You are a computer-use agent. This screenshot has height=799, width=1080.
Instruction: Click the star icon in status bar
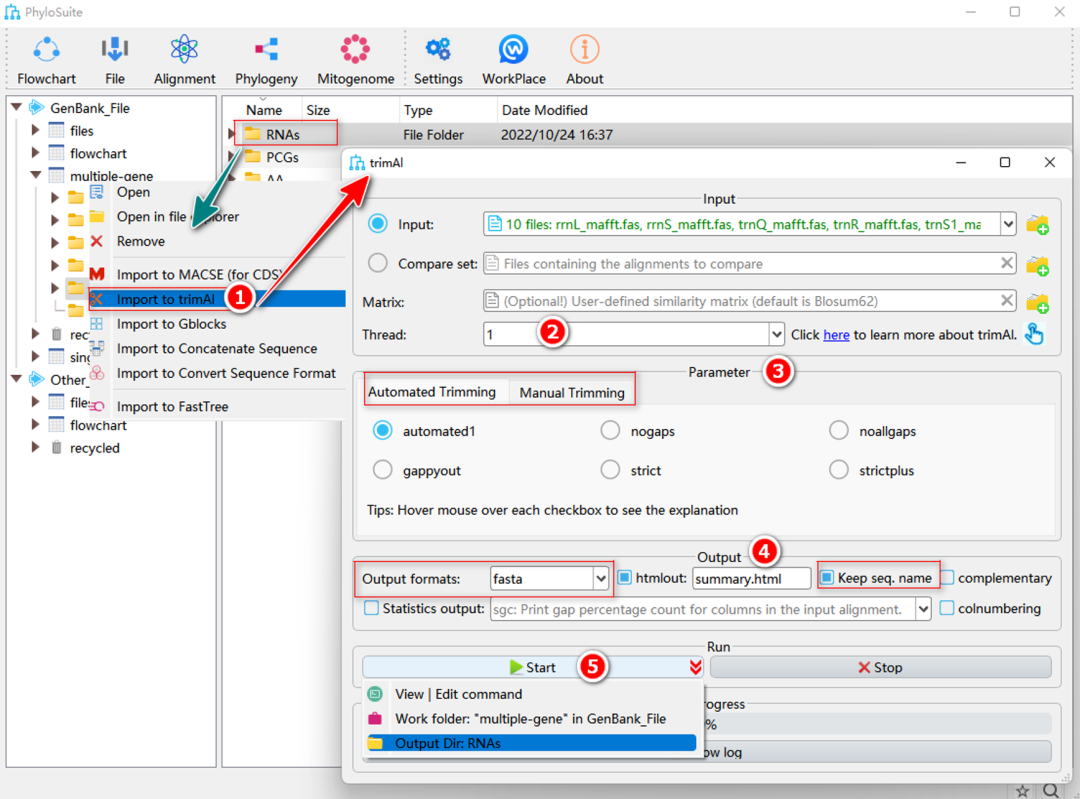coord(1023,791)
